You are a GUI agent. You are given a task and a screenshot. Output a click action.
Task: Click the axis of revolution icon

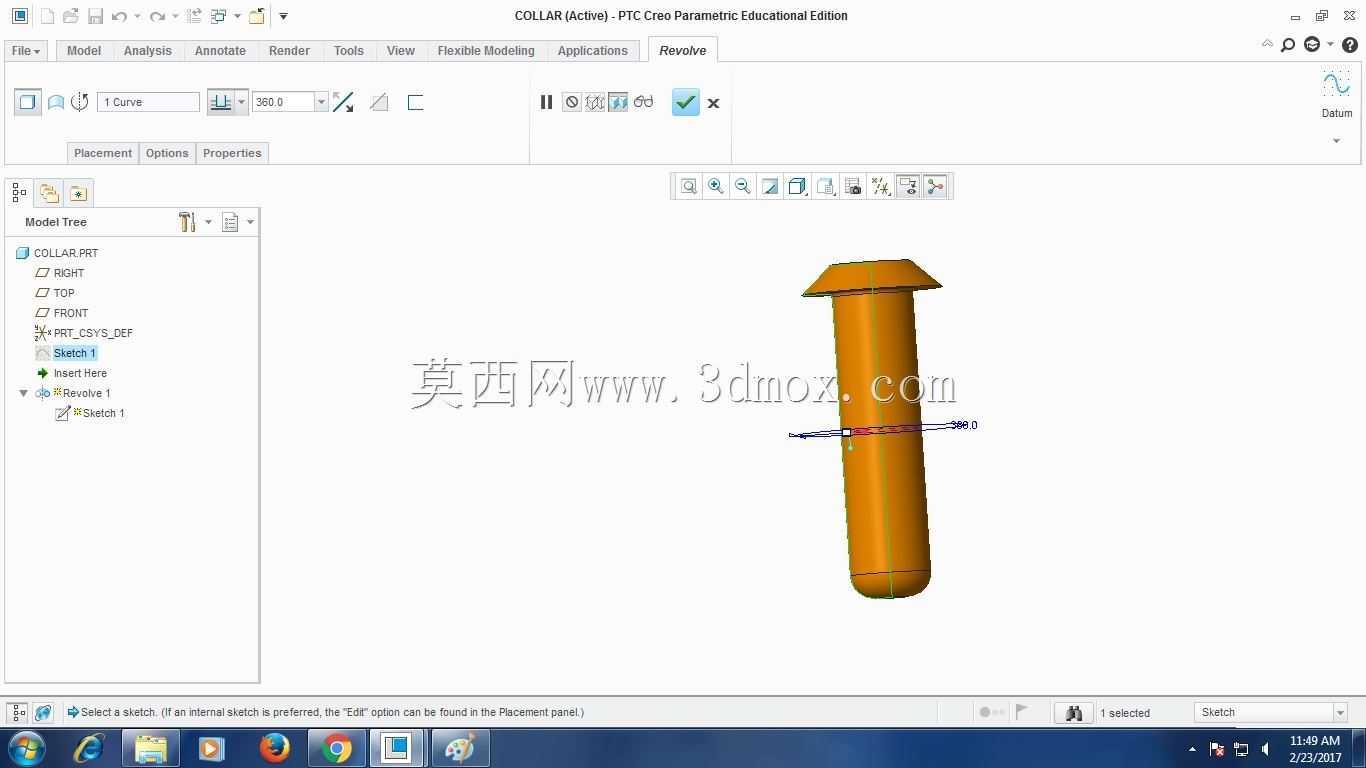(x=80, y=102)
